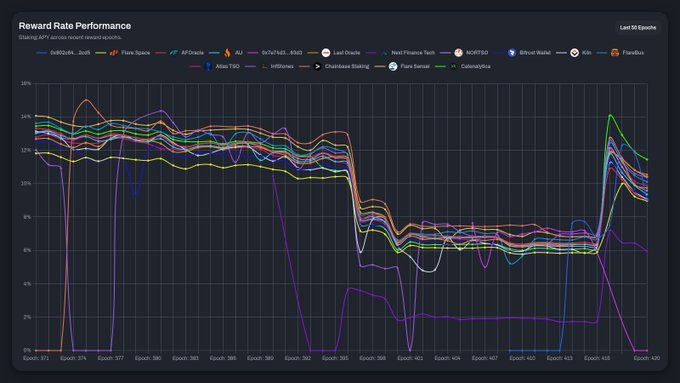Click the Reward Rate Performance heading
Image resolution: width=680 pixels, height=383 pixels.
(x=75, y=26)
